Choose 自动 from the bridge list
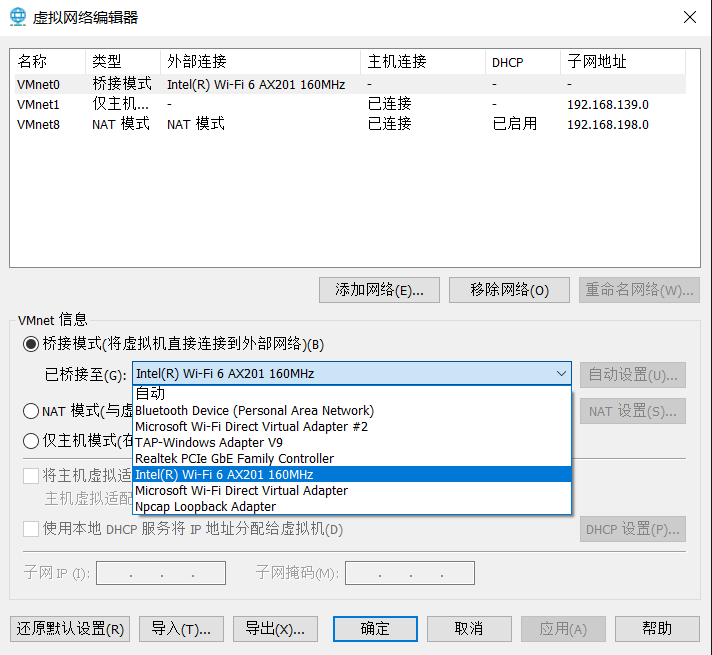Image resolution: width=712 pixels, height=655 pixels. [x=352, y=393]
